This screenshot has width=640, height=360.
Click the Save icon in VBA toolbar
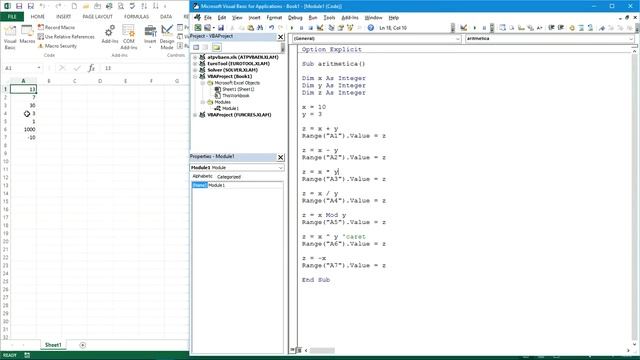click(221, 28)
